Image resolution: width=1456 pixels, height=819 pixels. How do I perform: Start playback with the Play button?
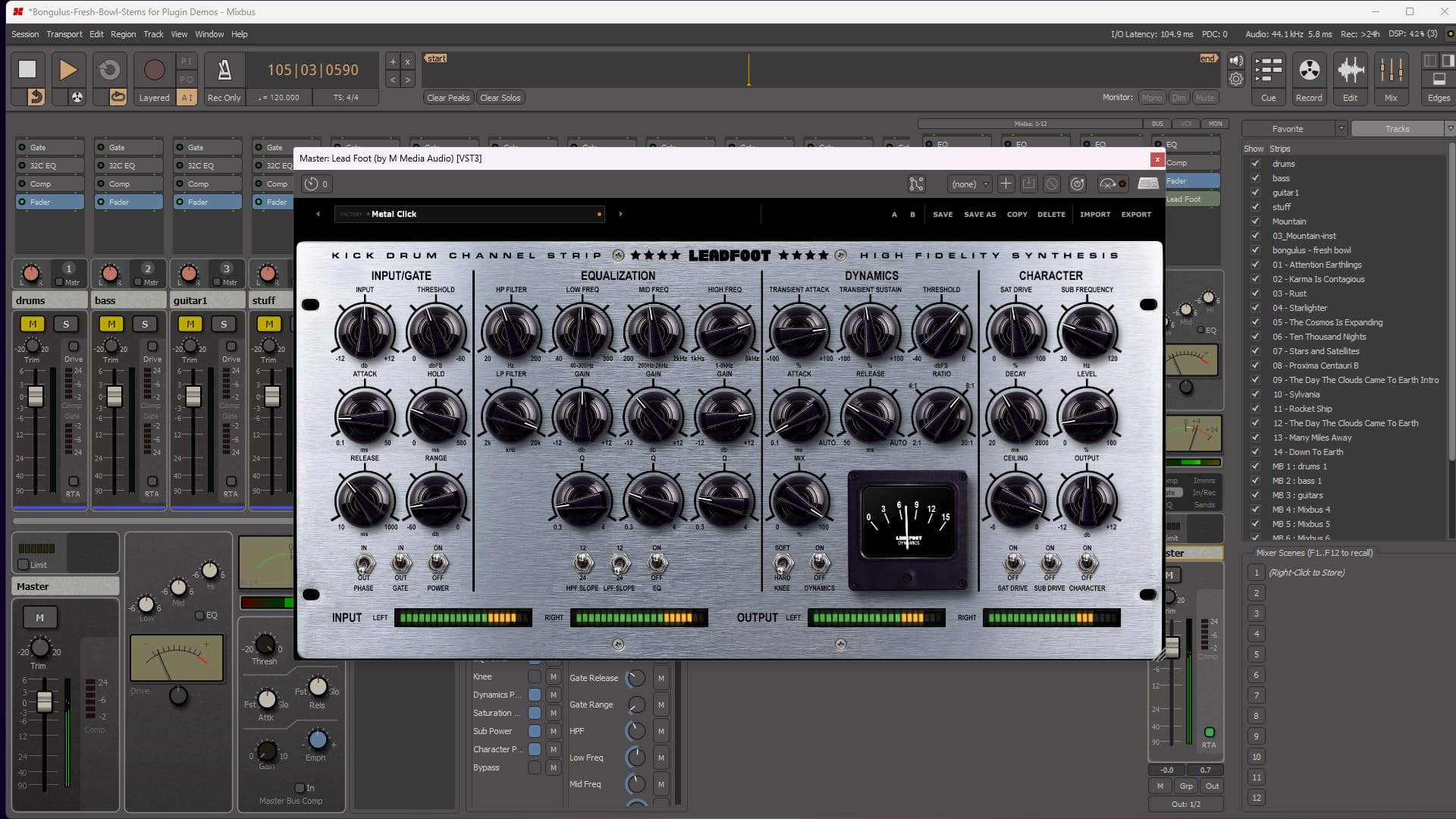click(68, 69)
